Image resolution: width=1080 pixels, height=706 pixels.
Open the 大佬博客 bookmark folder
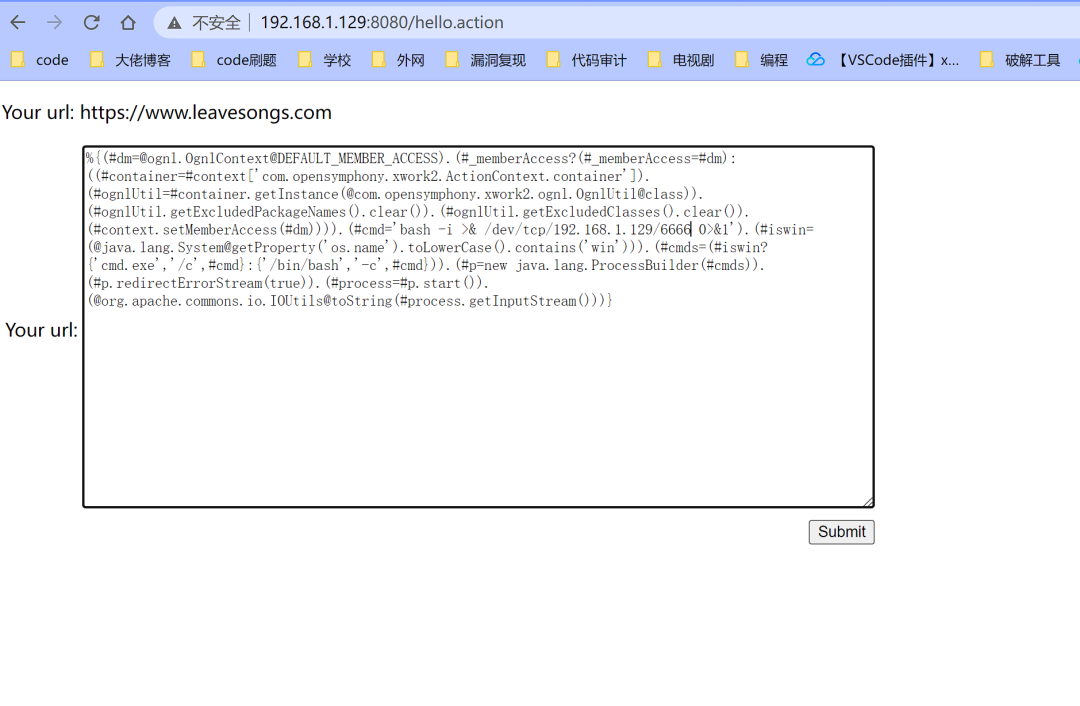pyautogui.click(x=131, y=60)
